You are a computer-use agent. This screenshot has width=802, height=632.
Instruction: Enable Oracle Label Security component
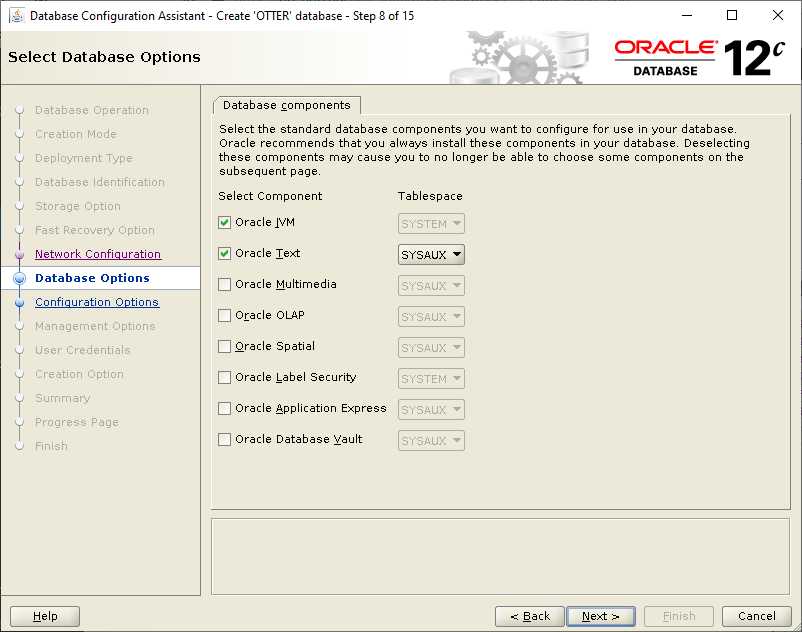point(224,377)
